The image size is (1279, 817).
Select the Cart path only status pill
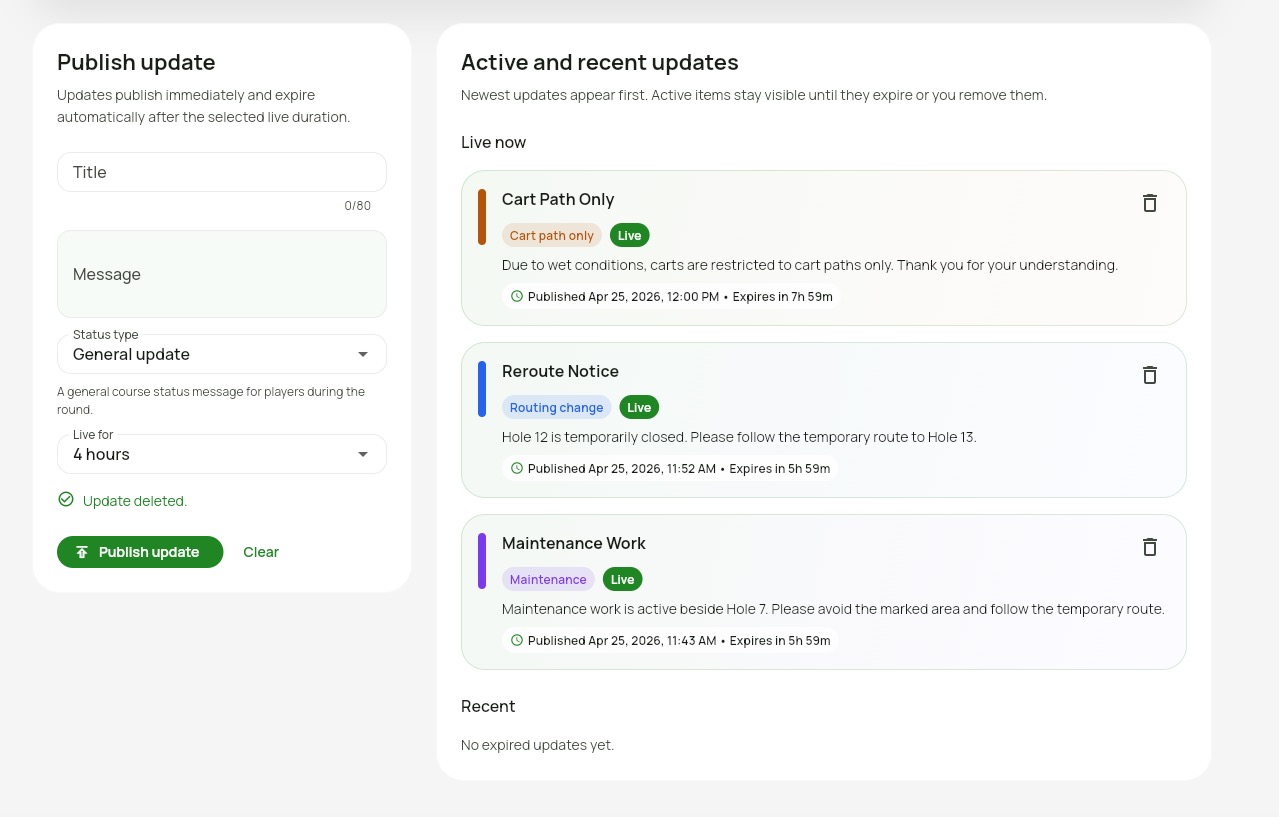(x=551, y=235)
